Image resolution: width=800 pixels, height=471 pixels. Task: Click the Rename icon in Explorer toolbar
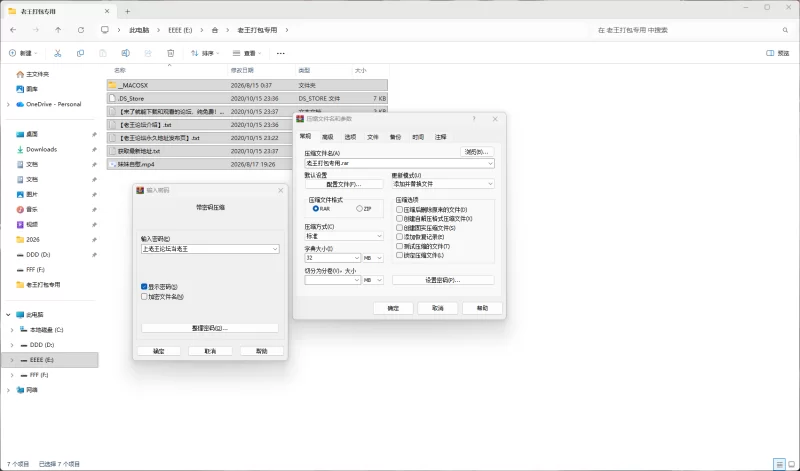(125, 53)
